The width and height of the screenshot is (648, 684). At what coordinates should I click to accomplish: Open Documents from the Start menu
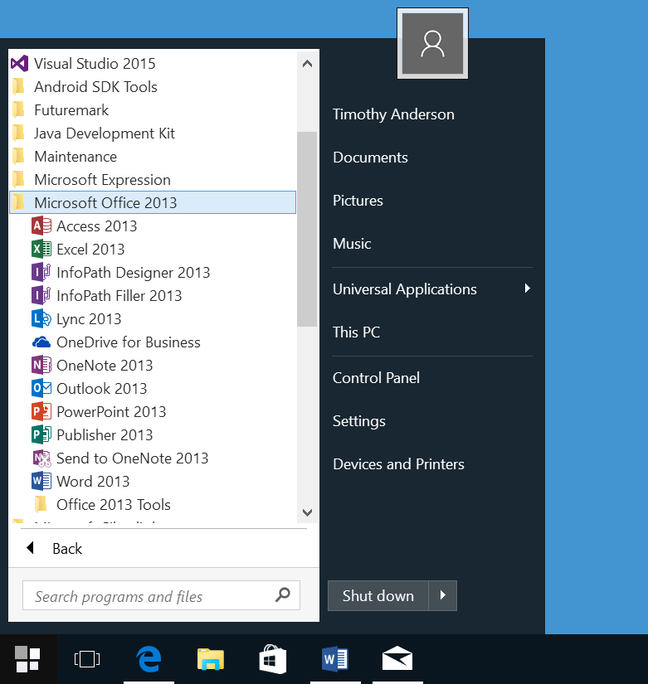click(370, 157)
